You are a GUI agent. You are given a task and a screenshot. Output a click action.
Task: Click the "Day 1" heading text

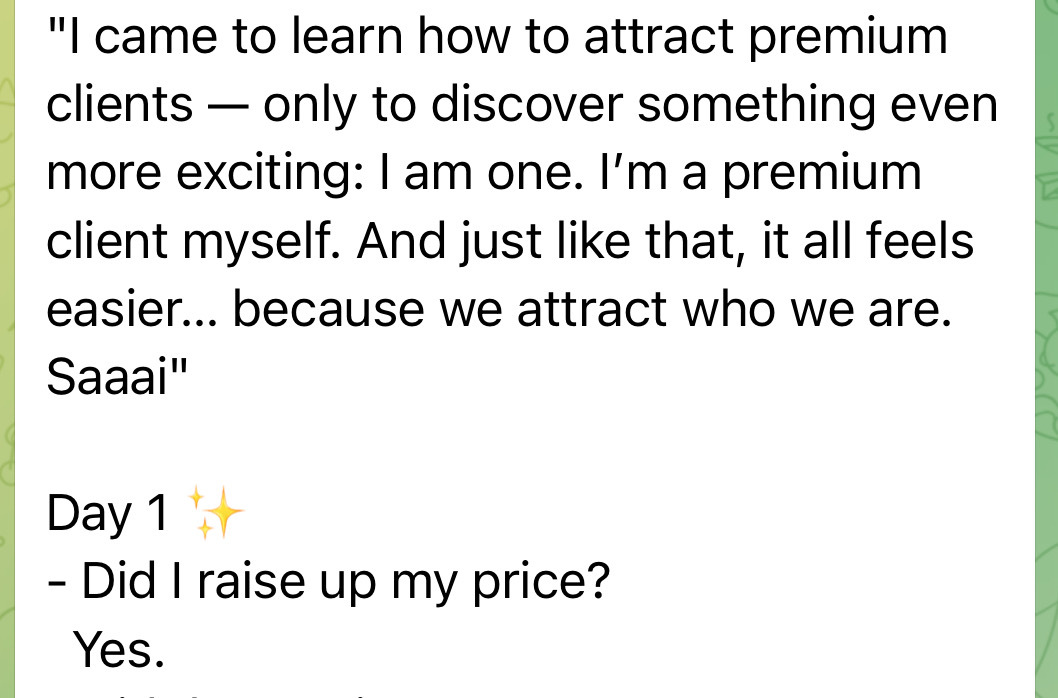click(107, 515)
